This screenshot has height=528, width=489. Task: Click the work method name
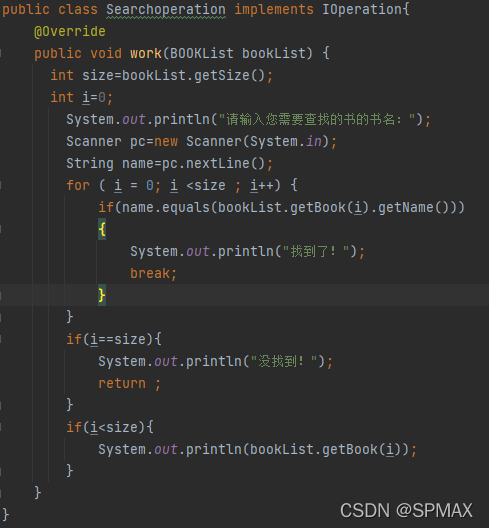pyautogui.click(x=146, y=53)
